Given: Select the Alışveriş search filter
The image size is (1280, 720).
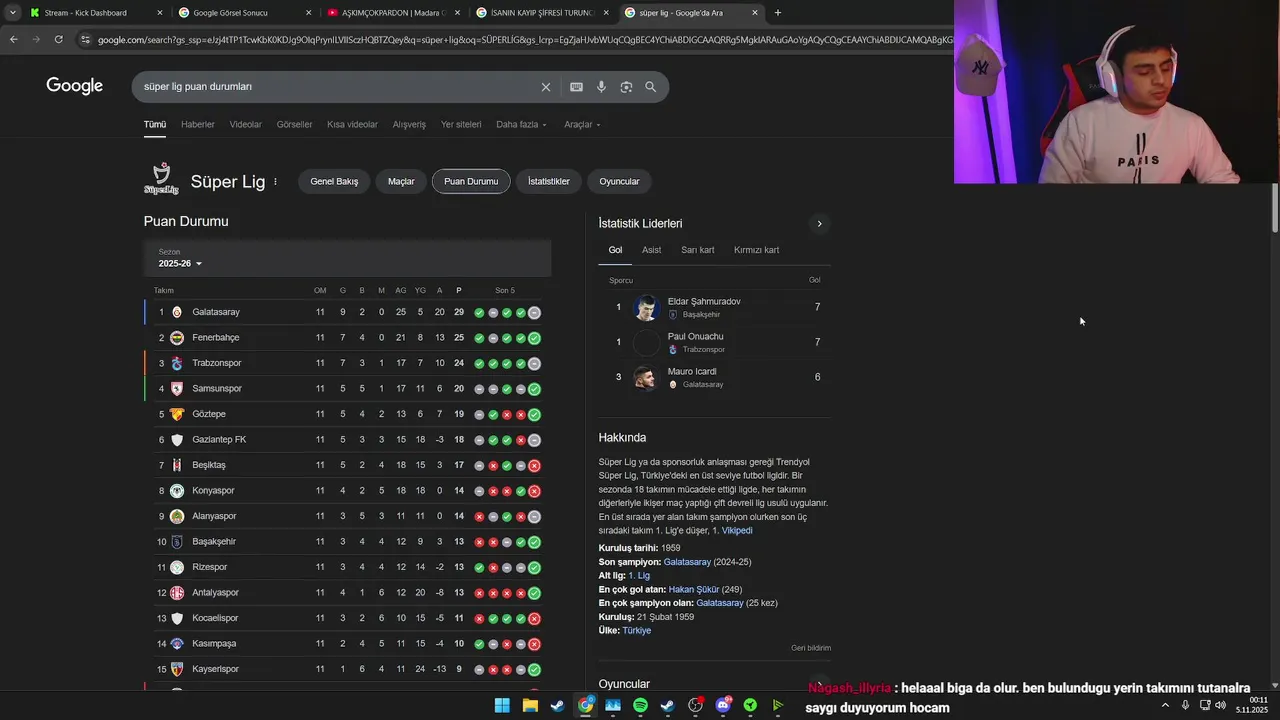Looking at the screenshot, I should 409,125.
